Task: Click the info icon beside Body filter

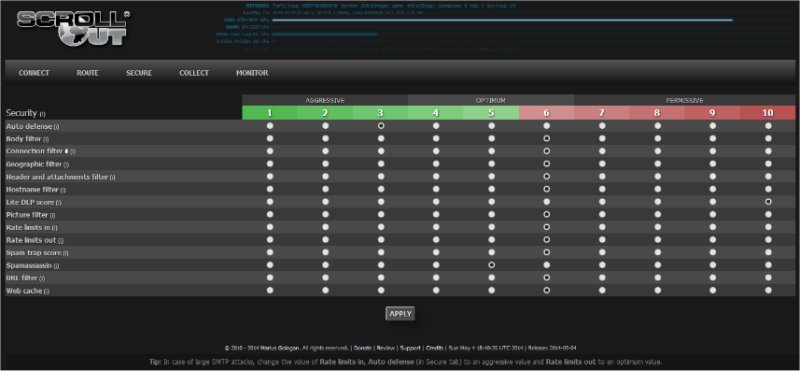Action: [46, 139]
